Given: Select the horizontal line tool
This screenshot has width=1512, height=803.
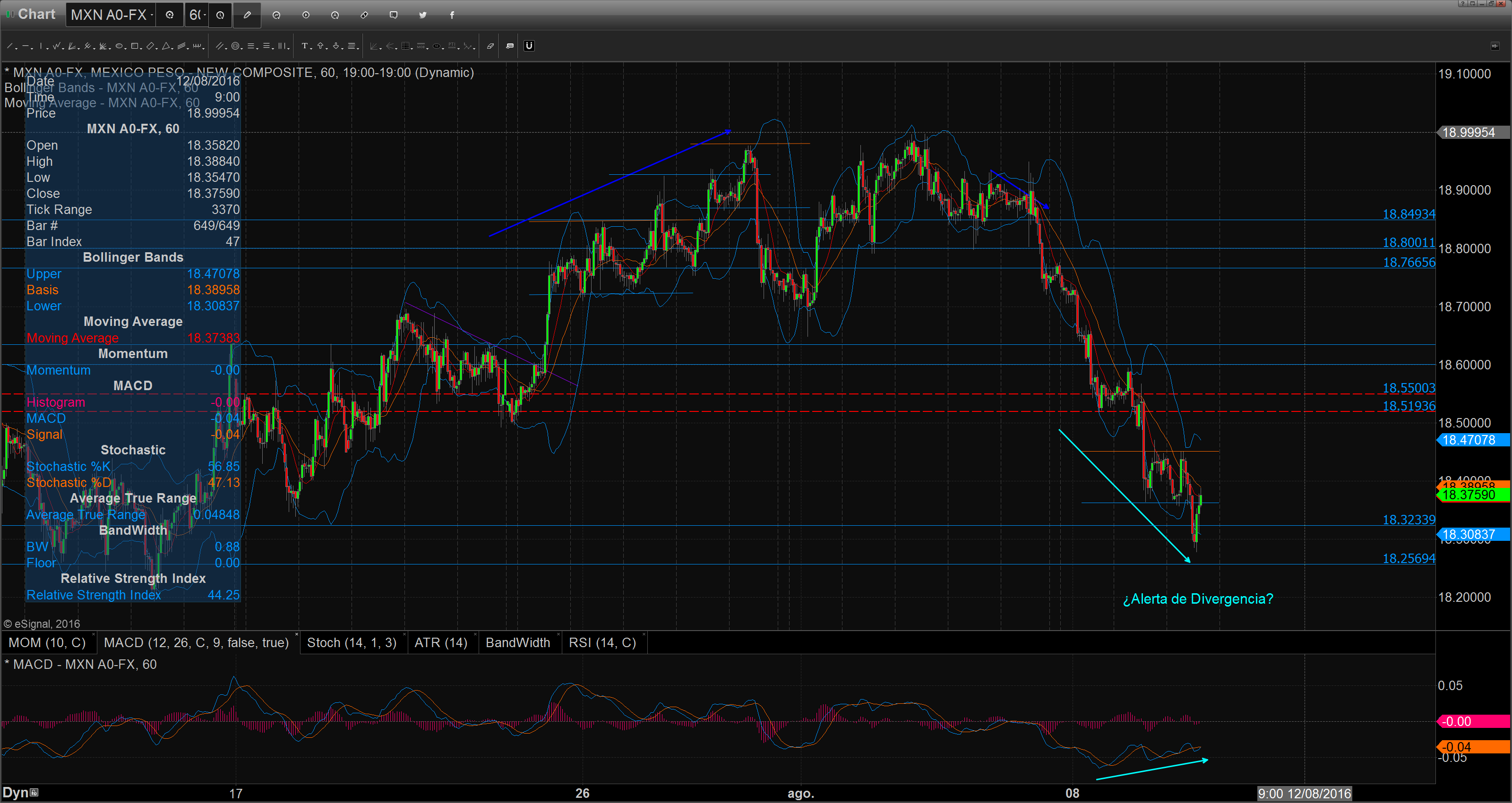Looking at the screenshot, I should pos(25,46).
